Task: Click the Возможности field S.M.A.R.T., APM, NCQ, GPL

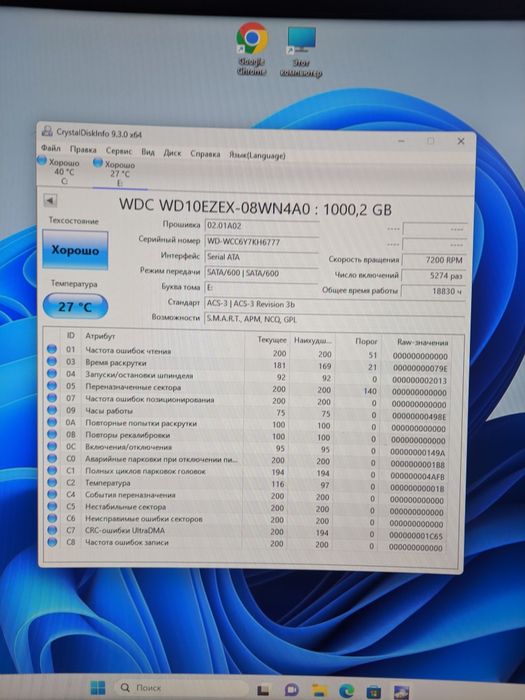Action: 334,320
